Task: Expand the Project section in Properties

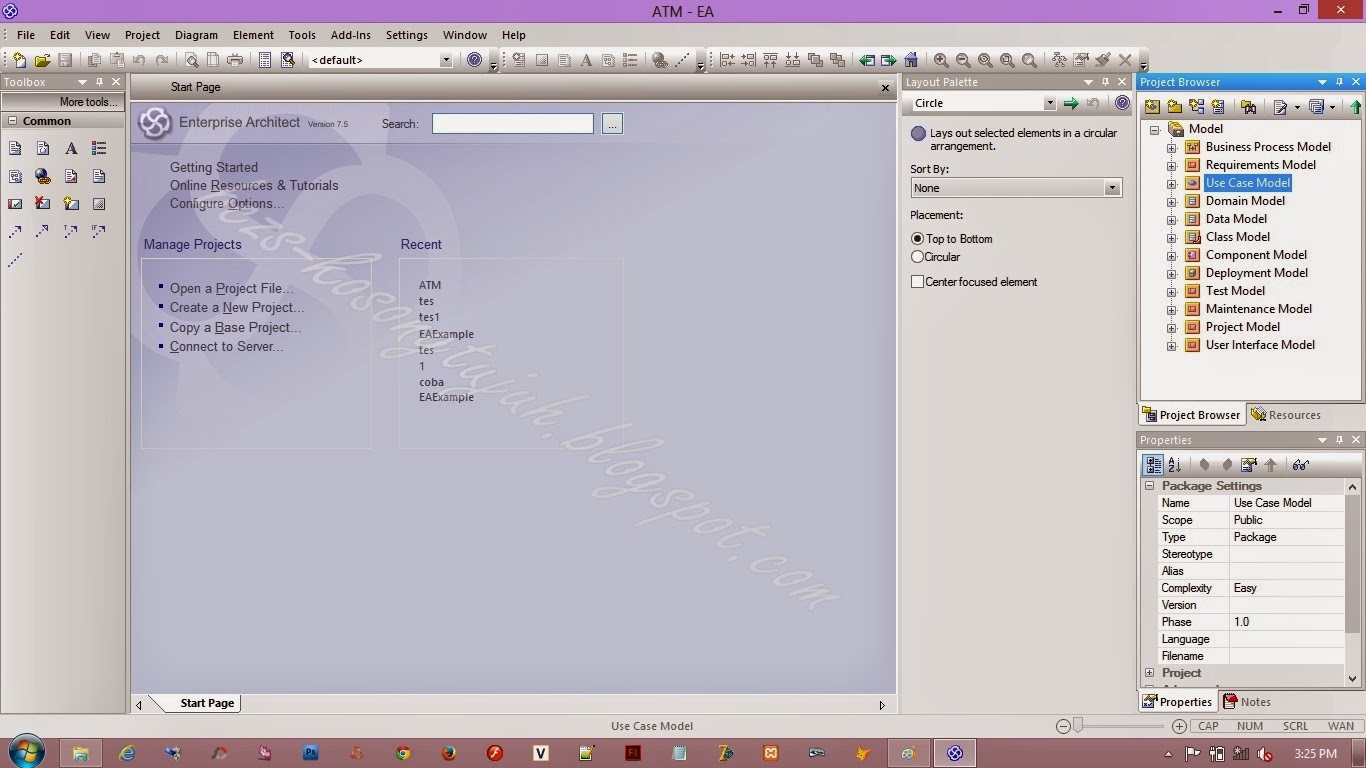Action: tap(1149, 673)
